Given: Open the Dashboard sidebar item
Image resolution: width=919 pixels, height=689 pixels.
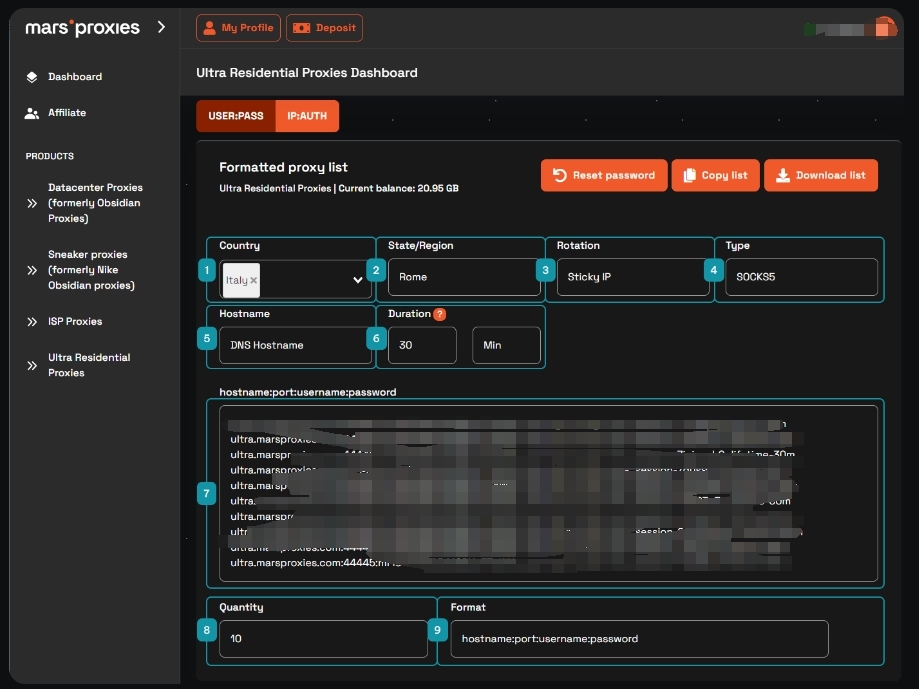Looking at the screenshot, I should click(x=75, y=77).
